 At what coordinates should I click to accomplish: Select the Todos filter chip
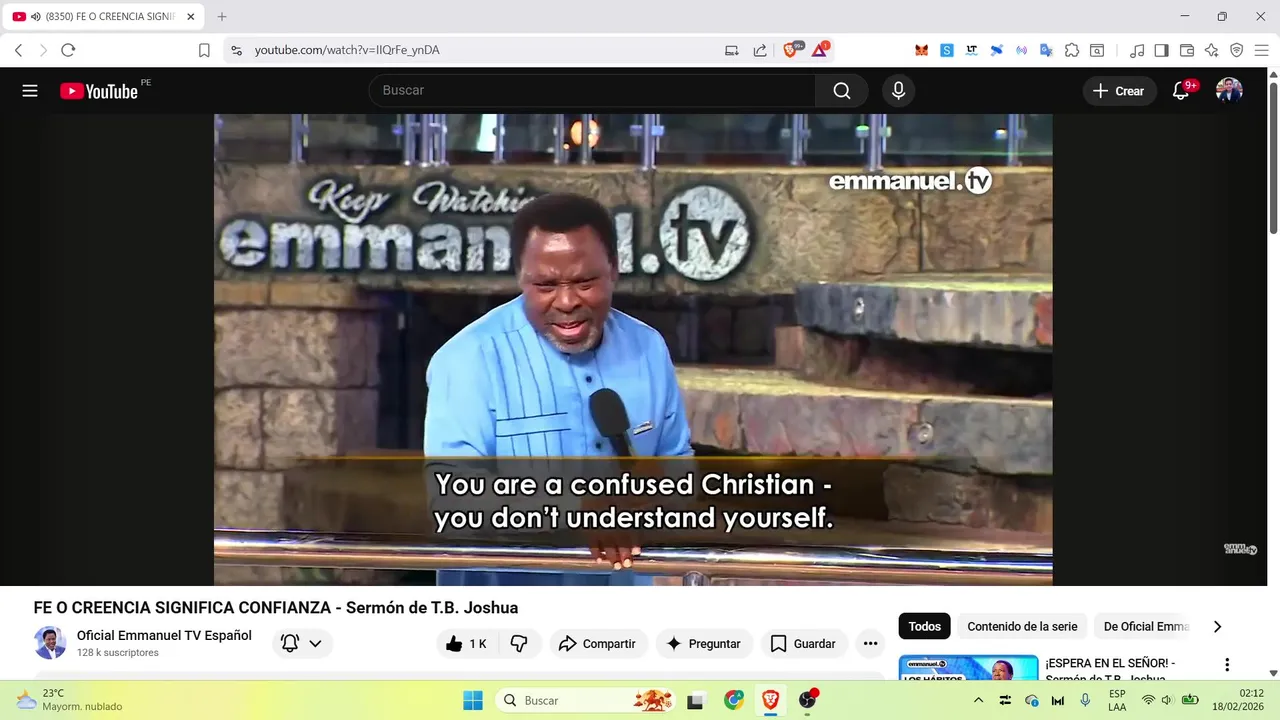(925, 627)
